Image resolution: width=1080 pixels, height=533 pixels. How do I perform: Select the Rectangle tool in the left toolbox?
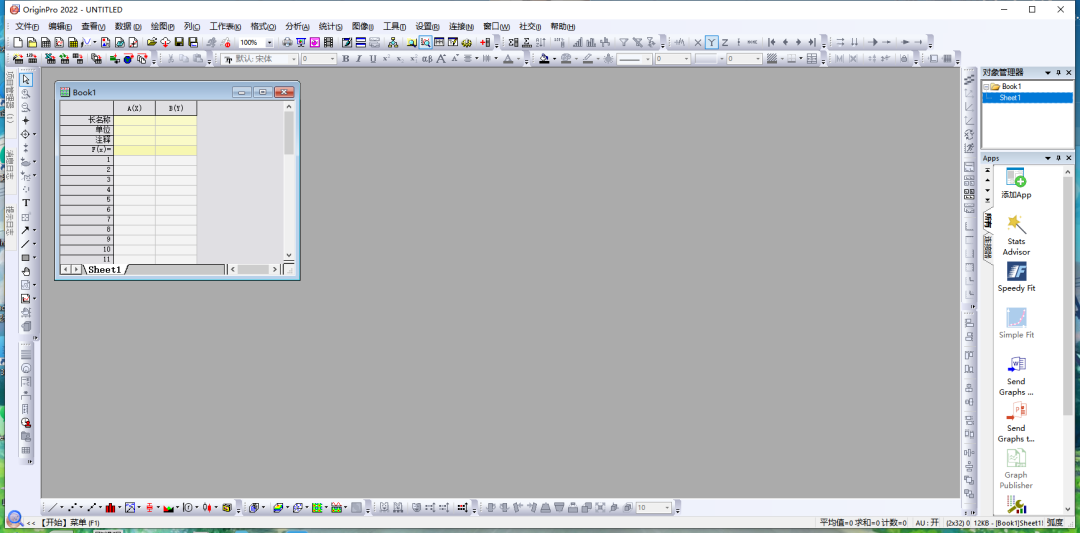click(25, 258)
